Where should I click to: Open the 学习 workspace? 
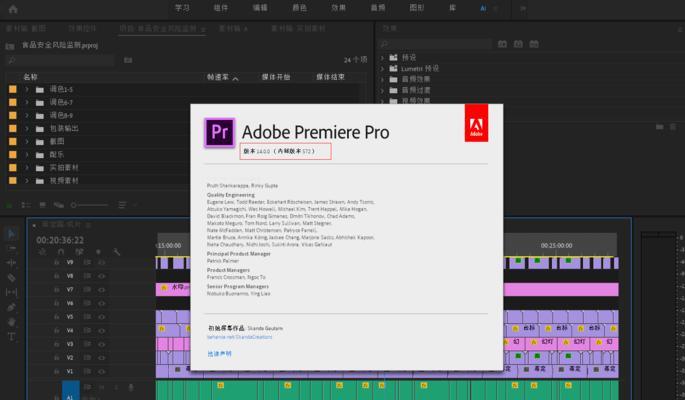point(182,8)
